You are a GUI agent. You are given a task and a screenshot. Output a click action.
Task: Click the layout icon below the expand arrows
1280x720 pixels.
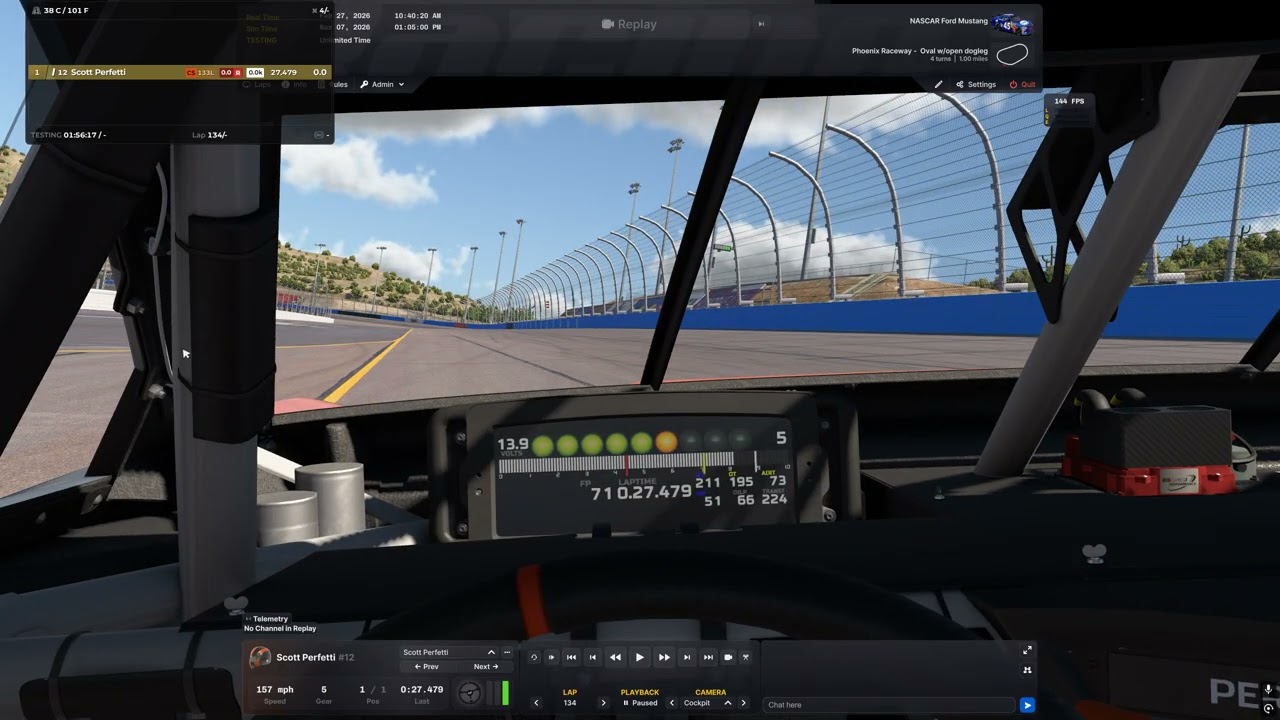pos(1027,670)
